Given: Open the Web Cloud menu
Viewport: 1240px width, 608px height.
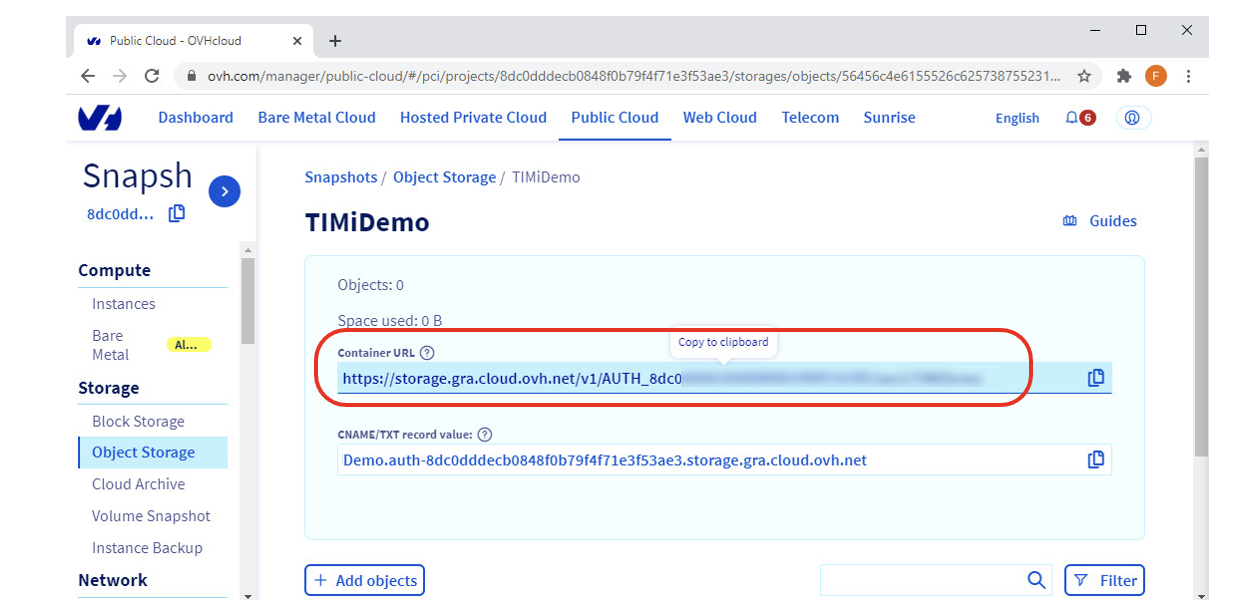Looking at the screenshot, I should coord(719,118).
